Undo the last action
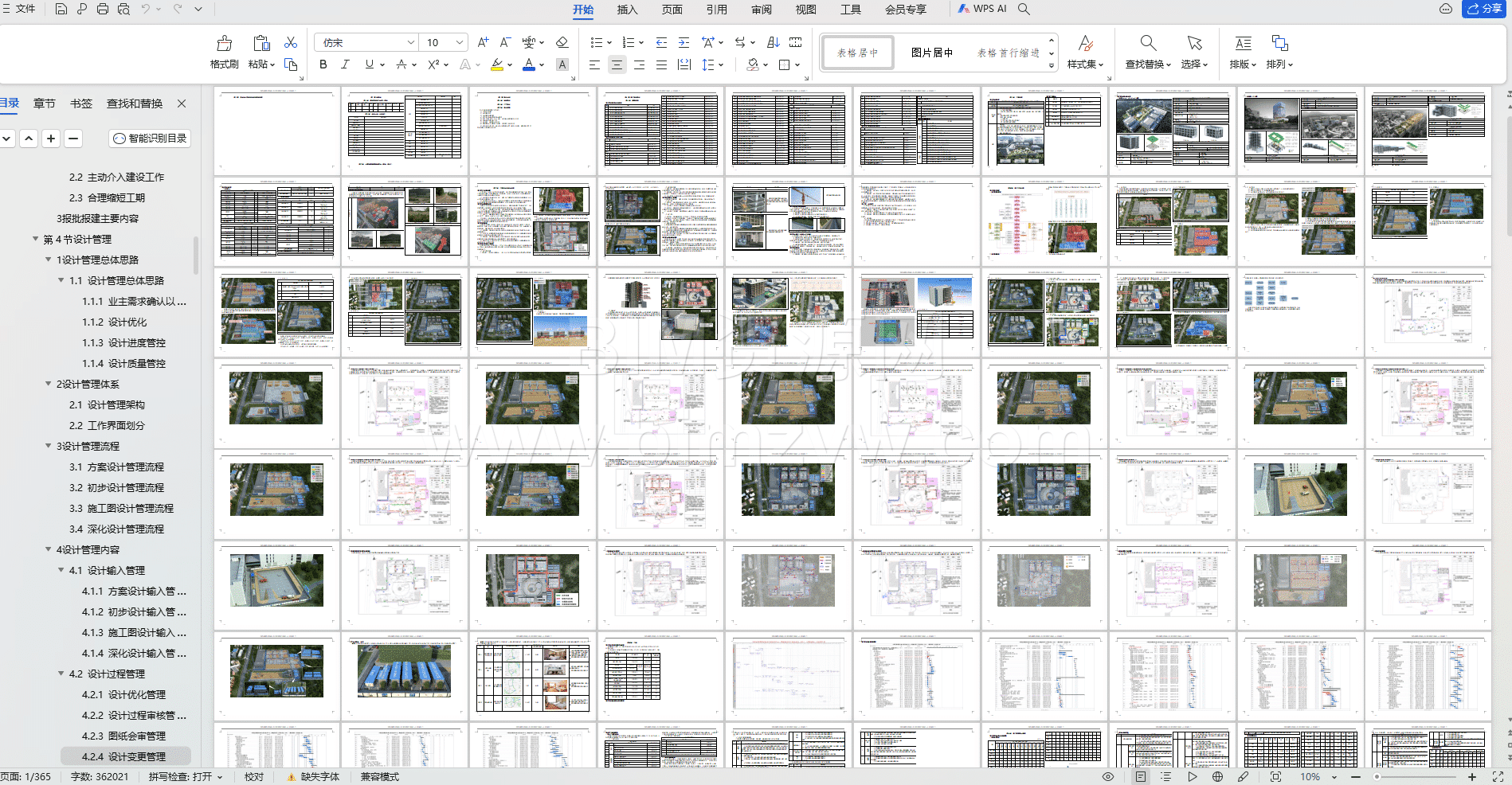The width and height of the screenshot is (1512, 785). point(146,9)
